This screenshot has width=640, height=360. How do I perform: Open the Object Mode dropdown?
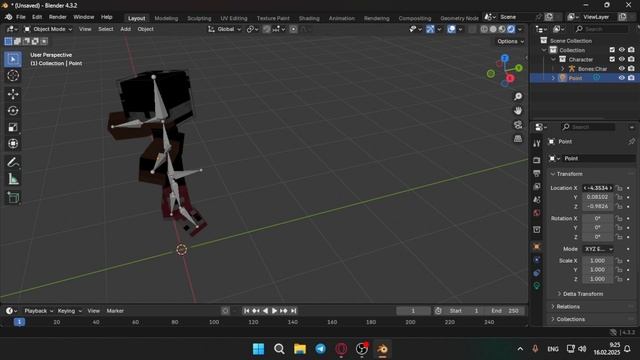tap(48, 29)
